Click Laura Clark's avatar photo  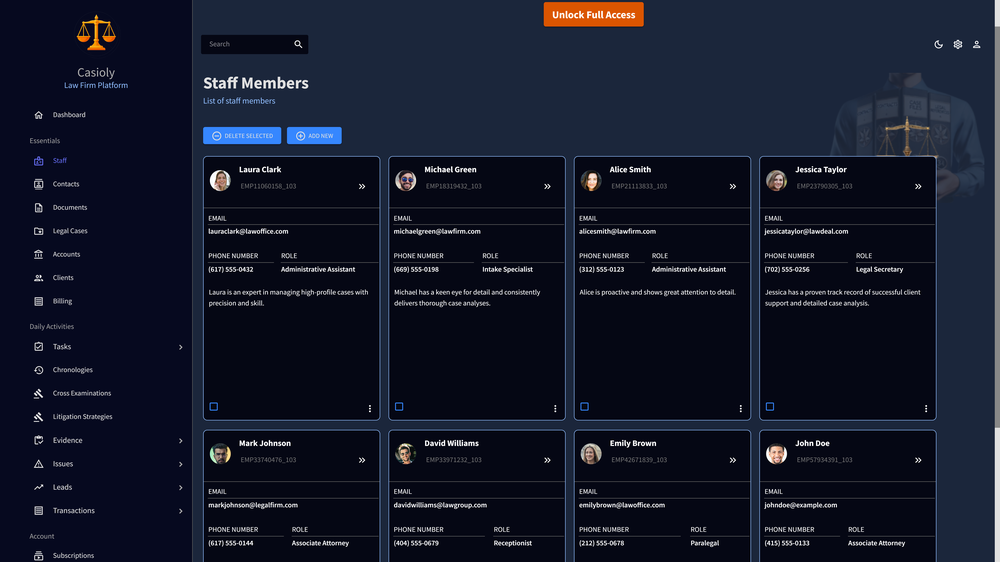click(220, 181)
